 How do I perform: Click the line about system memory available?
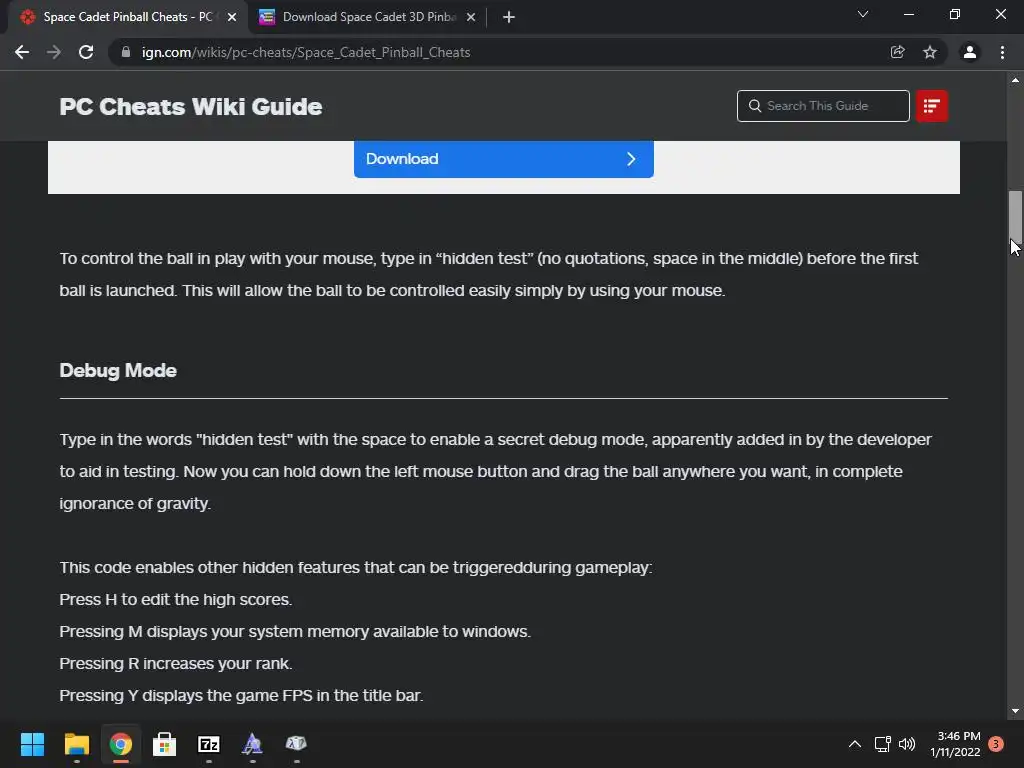(295, 632)
